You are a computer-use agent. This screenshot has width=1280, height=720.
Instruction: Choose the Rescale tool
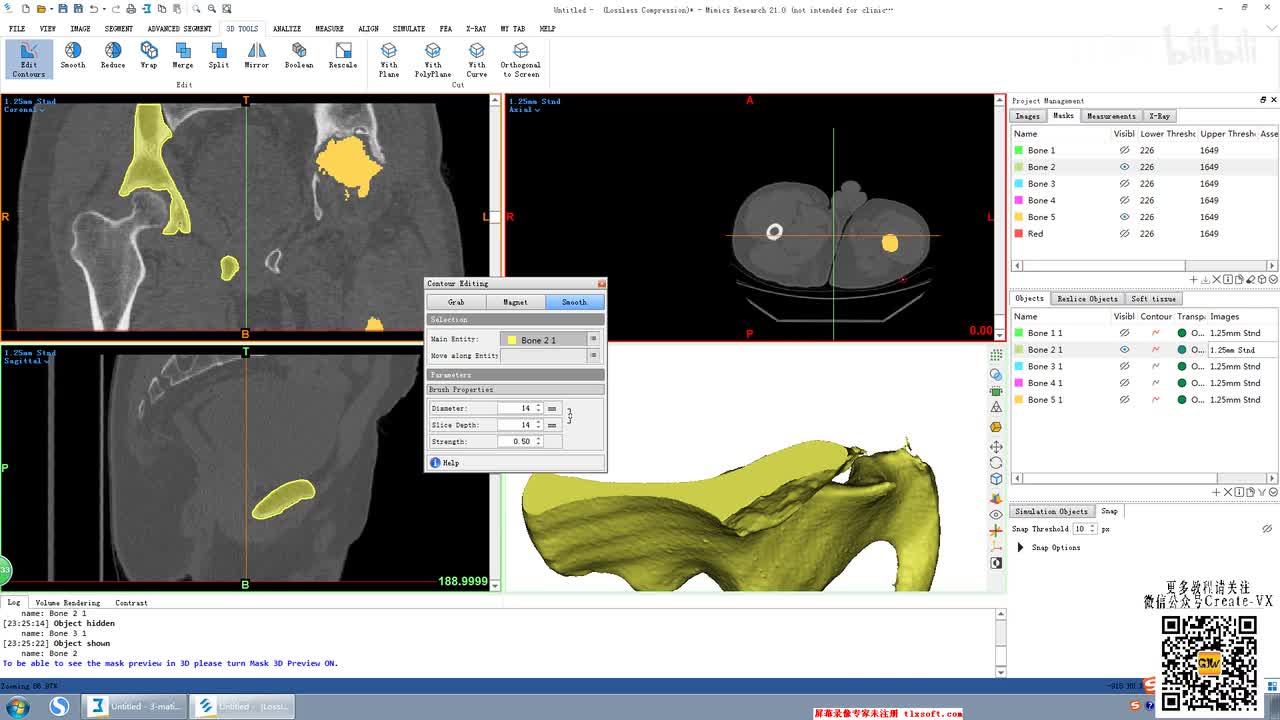[343, 55]
